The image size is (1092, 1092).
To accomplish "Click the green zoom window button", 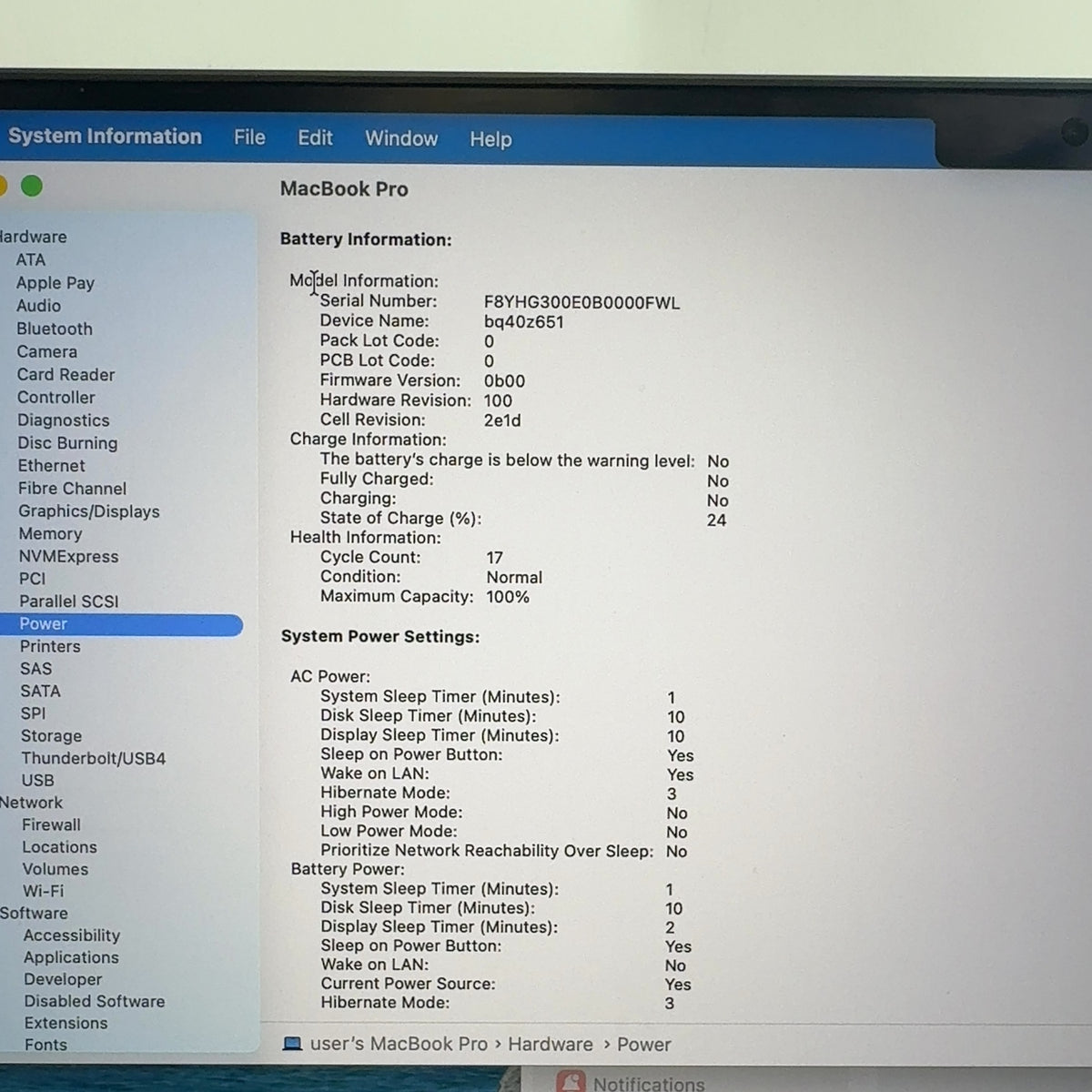I will 32,187.
